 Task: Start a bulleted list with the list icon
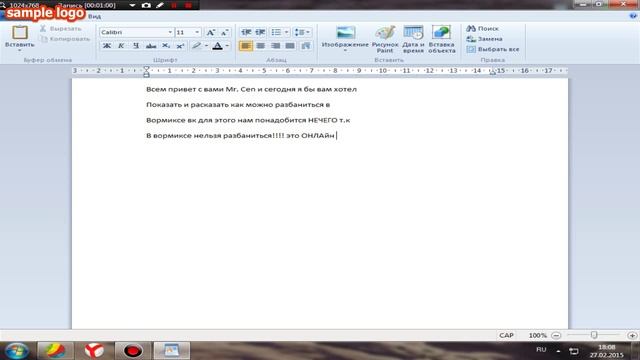coord(276,32)
